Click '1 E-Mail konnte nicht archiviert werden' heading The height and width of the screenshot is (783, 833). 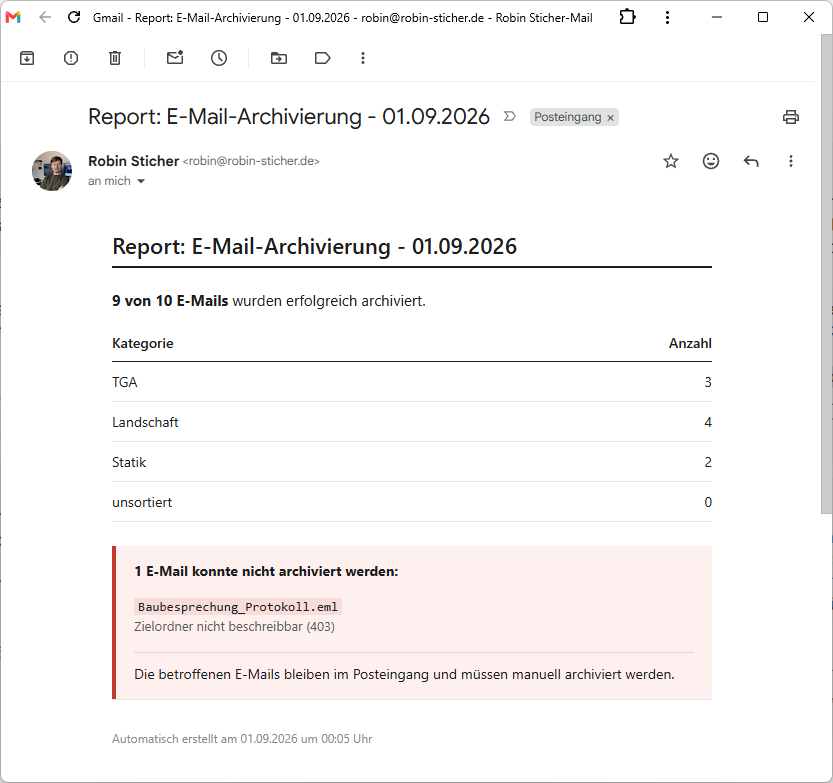point(266,572)
